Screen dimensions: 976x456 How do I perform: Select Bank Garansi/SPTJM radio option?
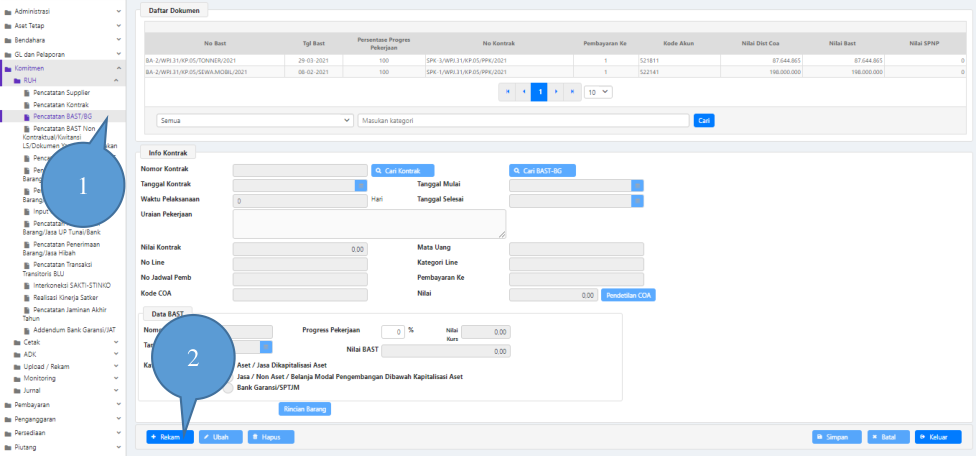229,387
